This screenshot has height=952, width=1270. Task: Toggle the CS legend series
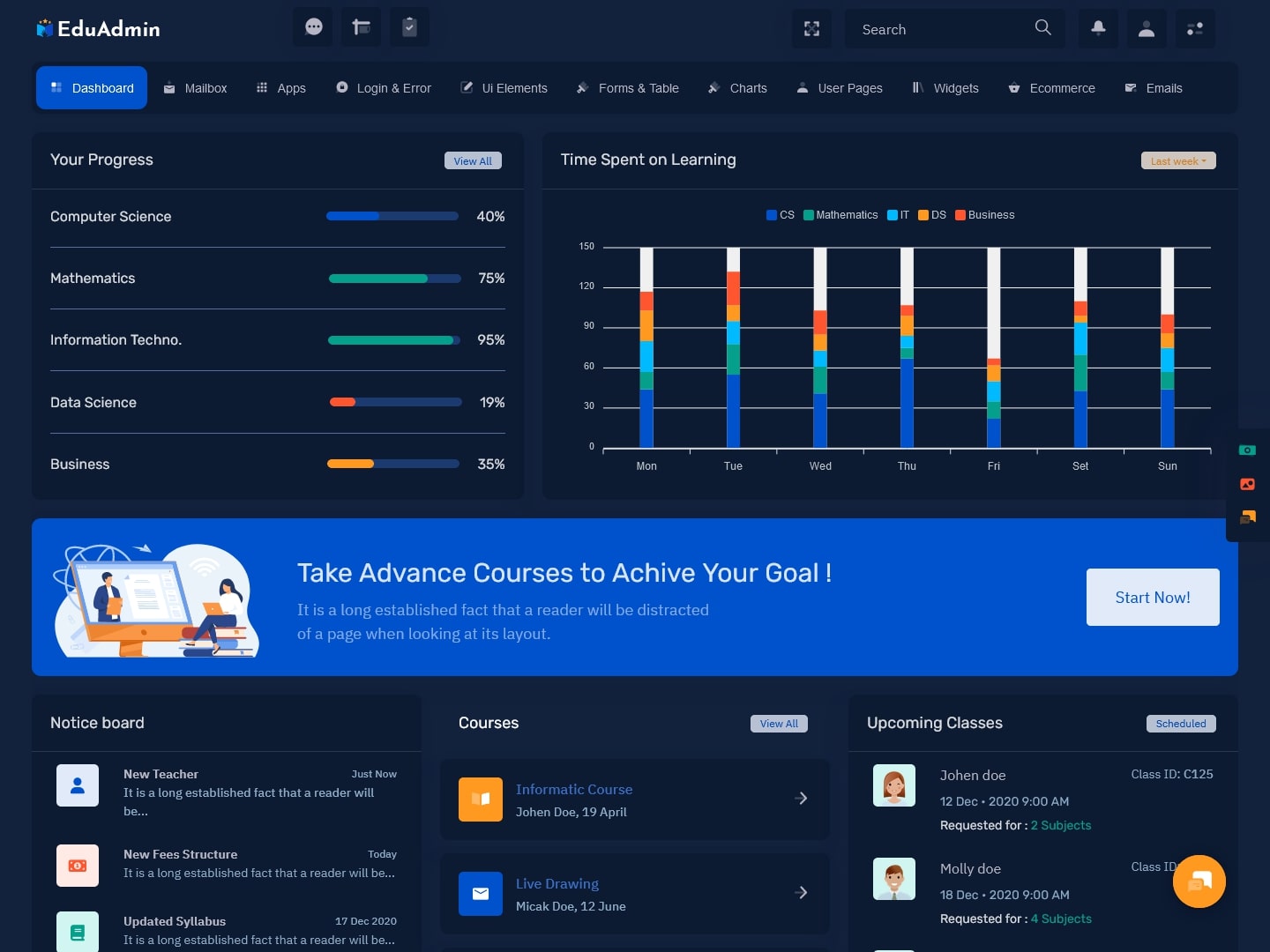coord(781,215)
